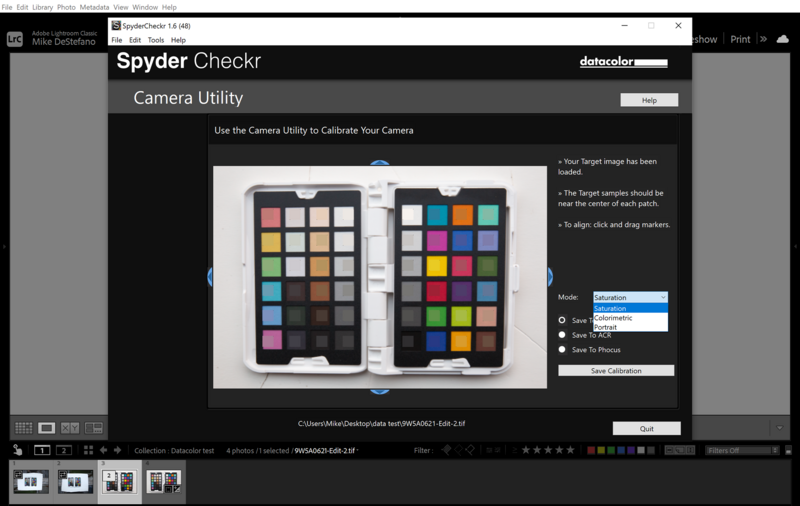This screenshot has height=506, width=800.
Task: Open the Mode combo box showing Saturation
Action: (x=630, y=297)
